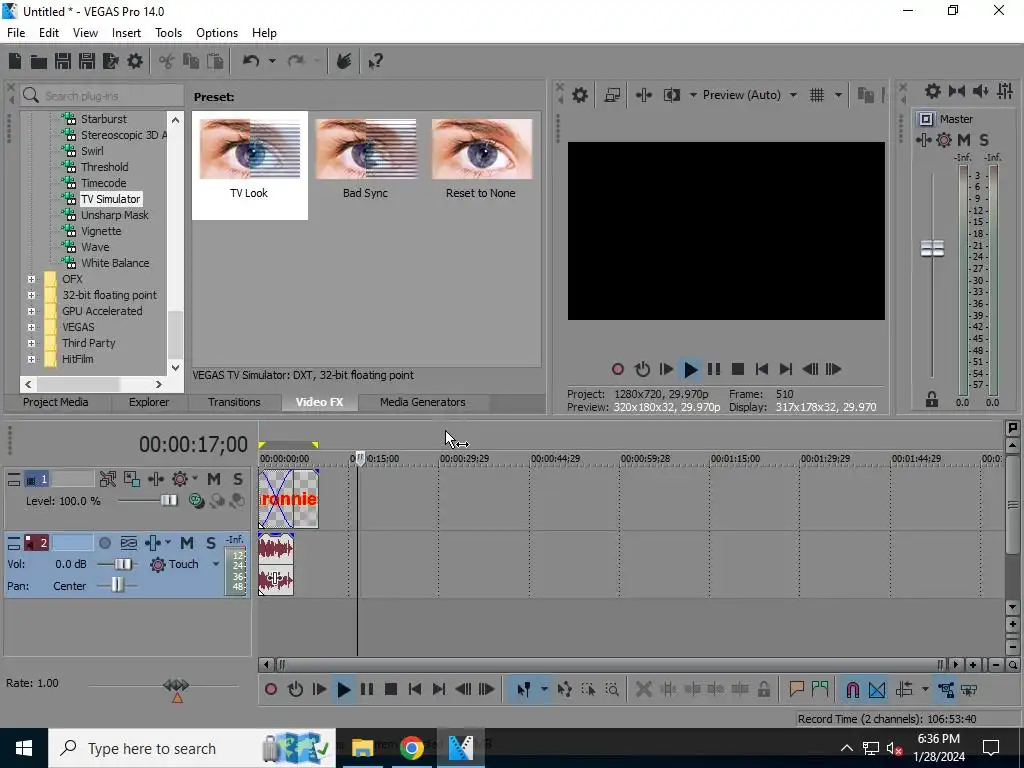Mute video track 1
The image size is (1024, 768).
tap(214, 479)
